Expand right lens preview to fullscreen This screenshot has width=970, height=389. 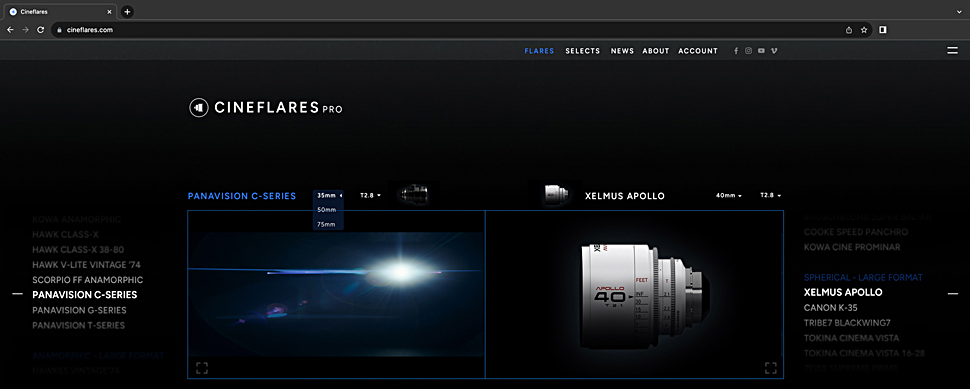point(770,368)
